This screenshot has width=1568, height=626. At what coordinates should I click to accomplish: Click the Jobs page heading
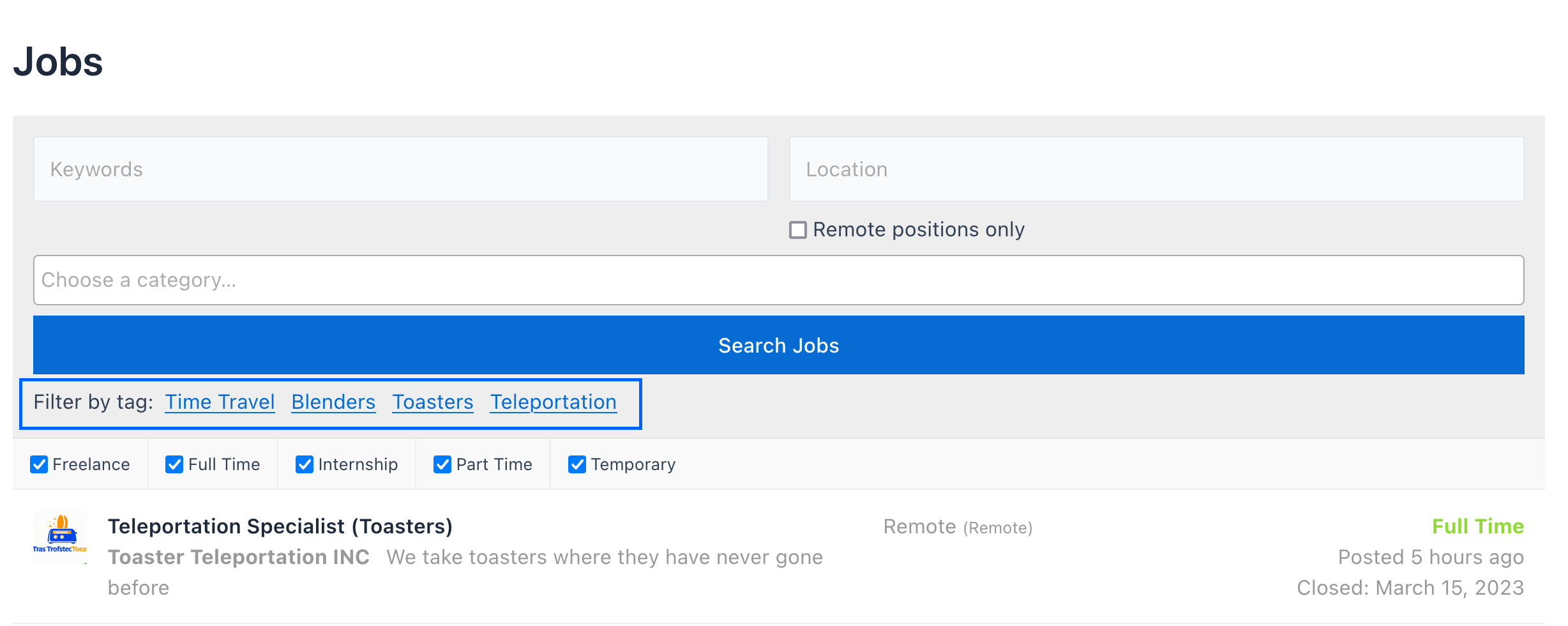click(59, 61)
